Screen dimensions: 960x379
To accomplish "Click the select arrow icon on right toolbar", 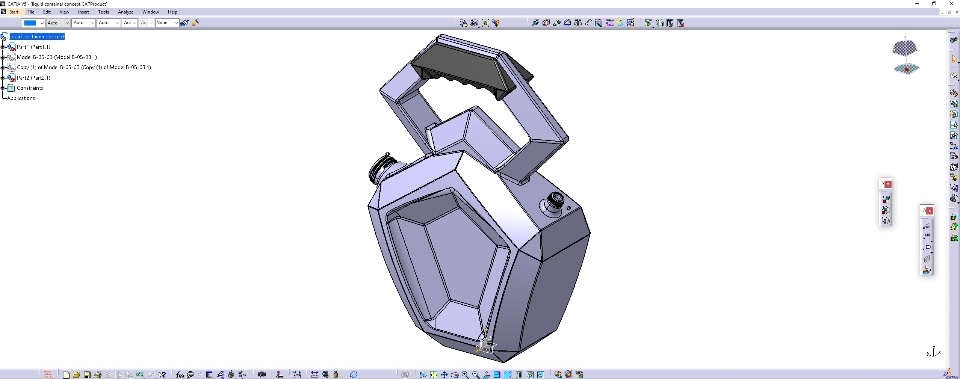I will point(954,58).
